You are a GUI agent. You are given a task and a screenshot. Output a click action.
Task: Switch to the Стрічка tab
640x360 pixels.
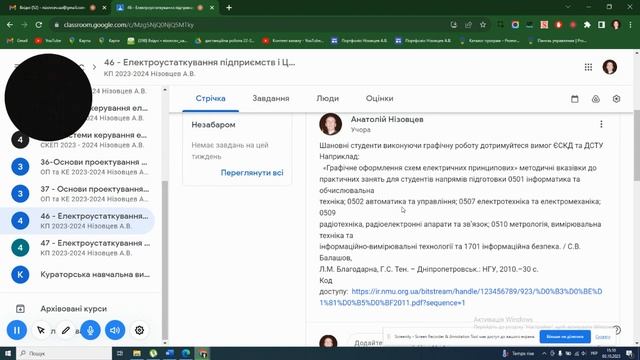click(211, 98)
